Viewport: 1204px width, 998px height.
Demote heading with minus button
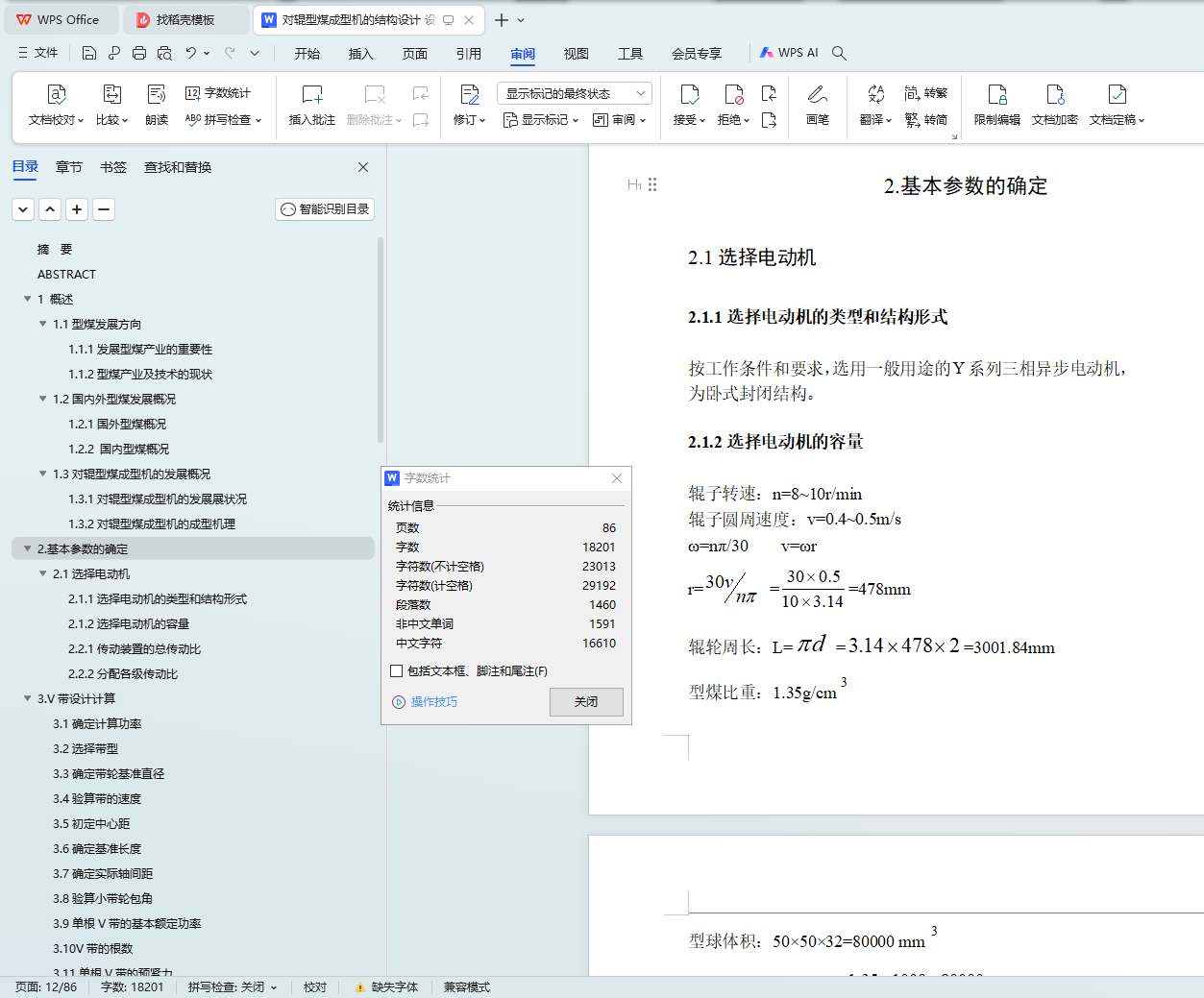tap(104, 208)
